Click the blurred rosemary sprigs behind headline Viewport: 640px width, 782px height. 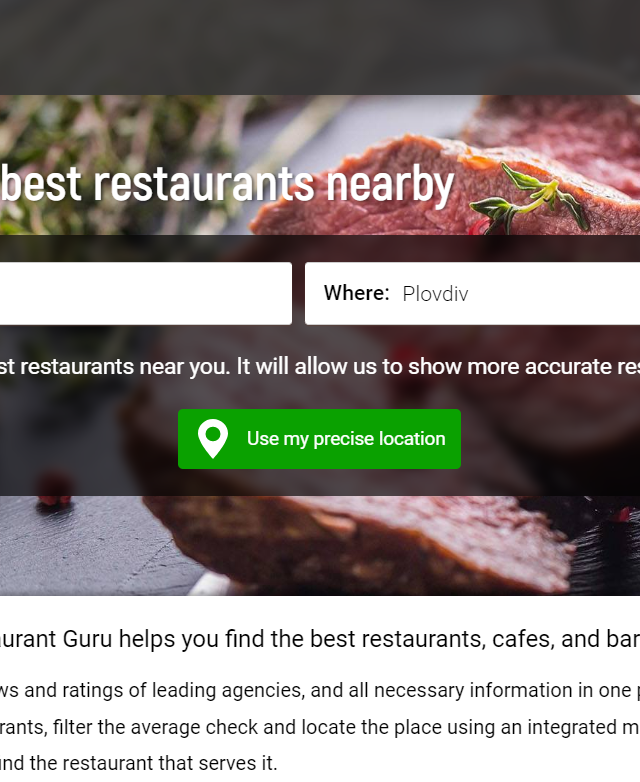pyautogui.click(x=115, y=150)
